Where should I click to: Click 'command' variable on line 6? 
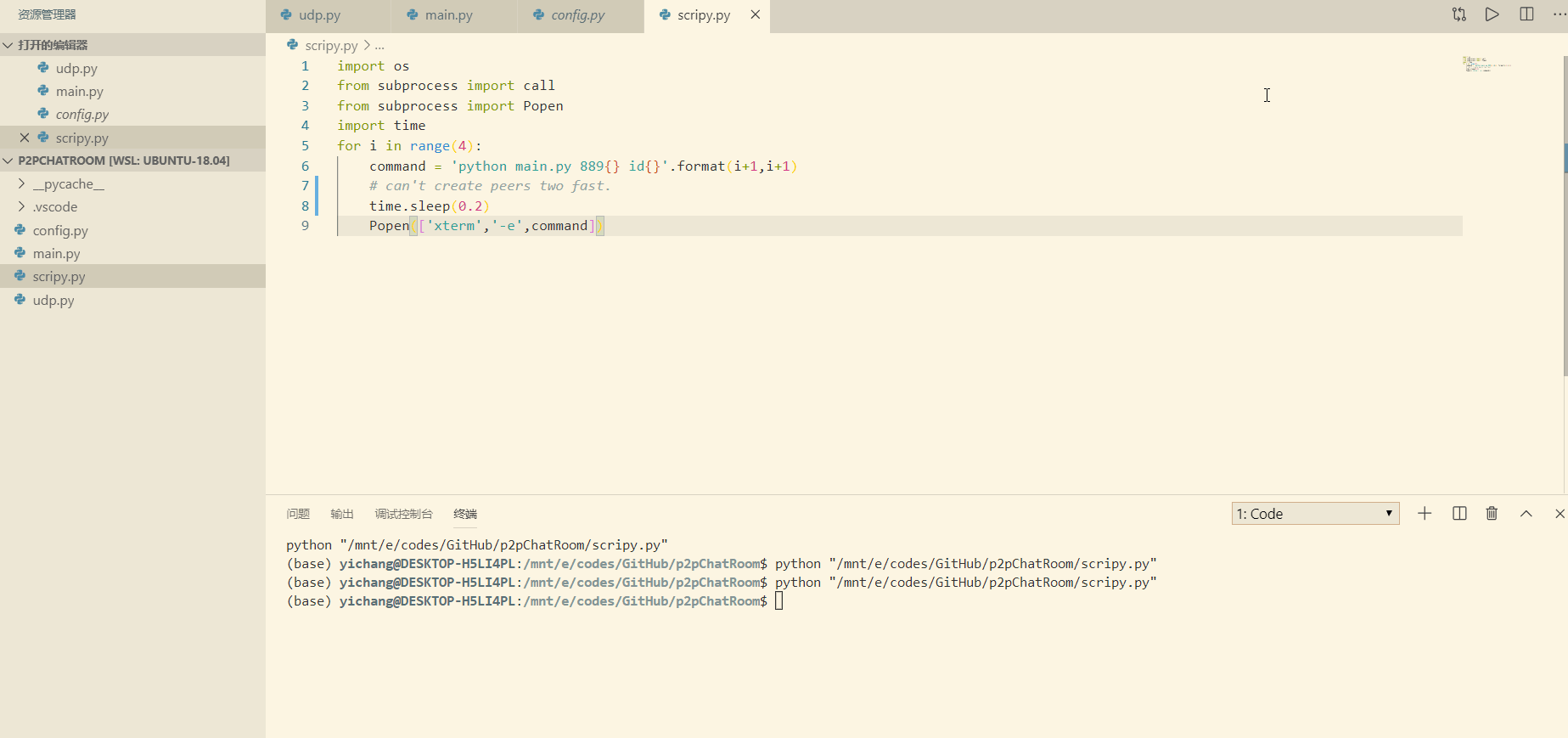point(397,166)
